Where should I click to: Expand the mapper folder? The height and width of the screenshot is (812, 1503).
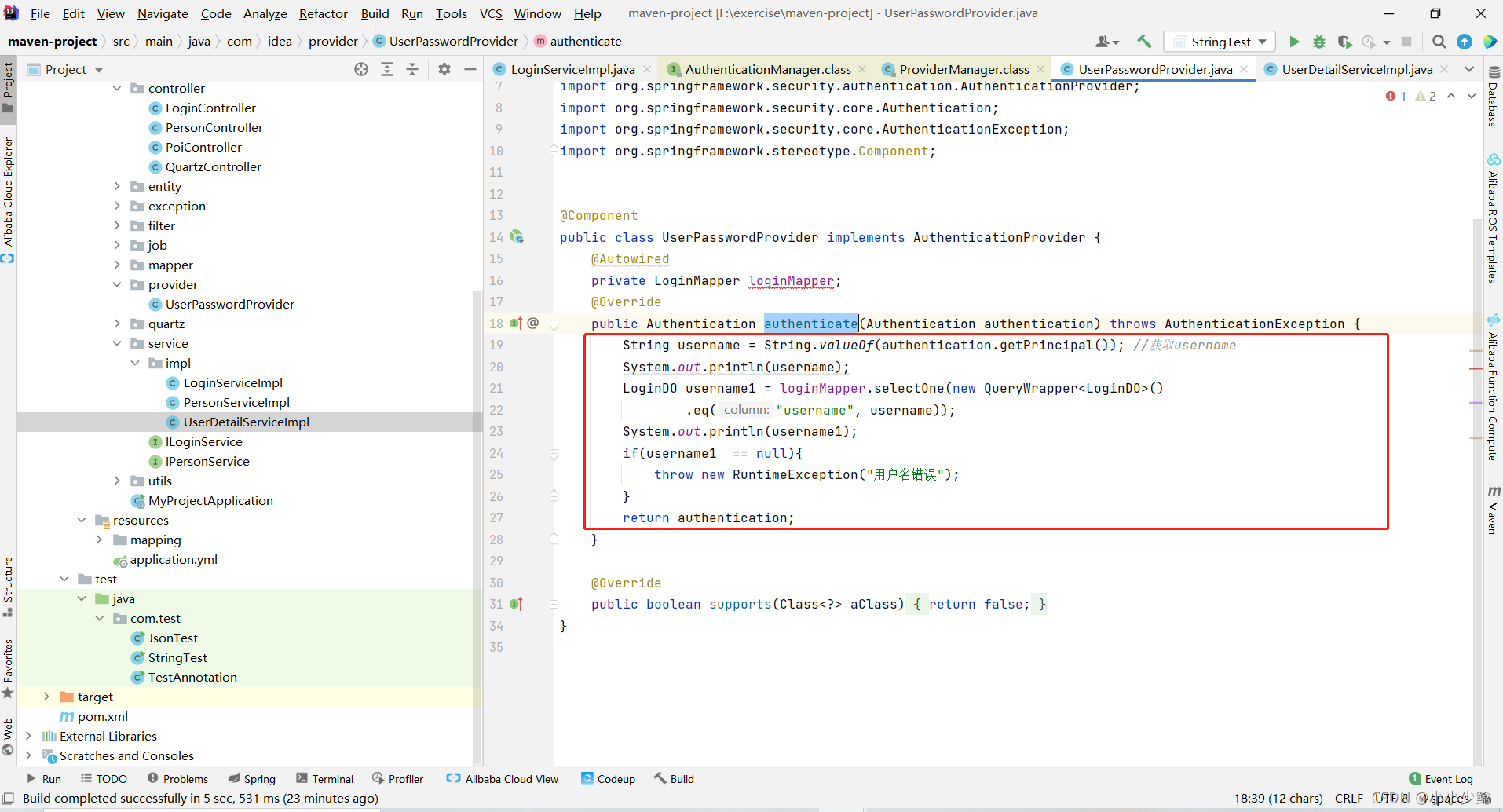[117, 265]
